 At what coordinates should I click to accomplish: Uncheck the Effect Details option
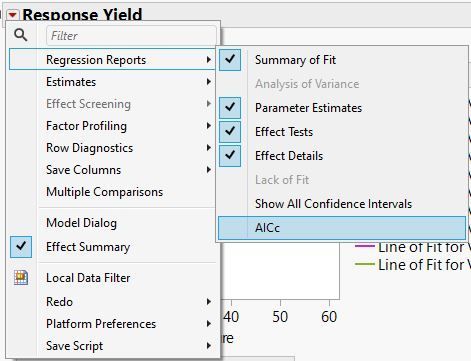point(230,156)
